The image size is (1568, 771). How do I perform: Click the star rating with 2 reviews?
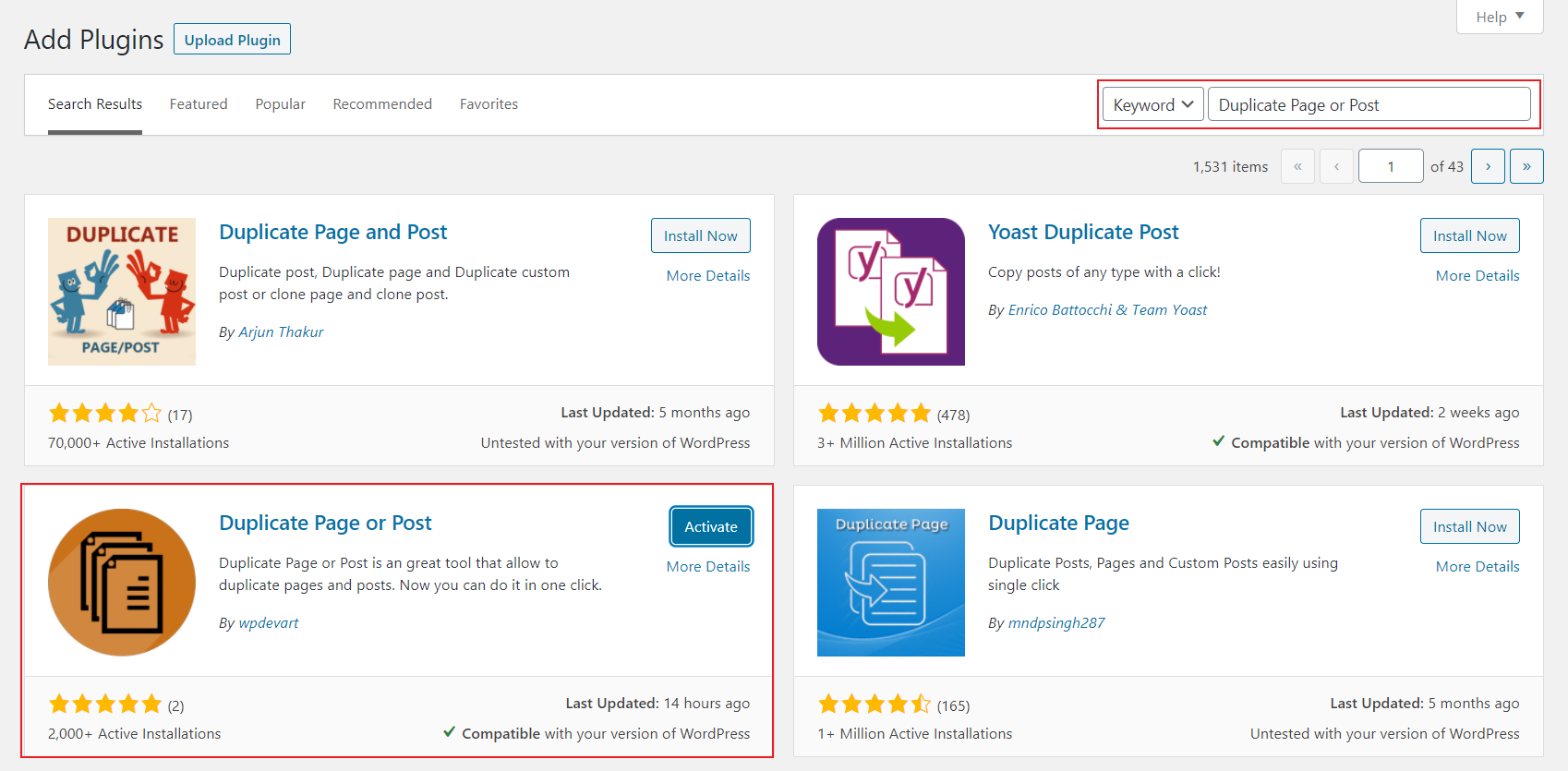[105, 705]
